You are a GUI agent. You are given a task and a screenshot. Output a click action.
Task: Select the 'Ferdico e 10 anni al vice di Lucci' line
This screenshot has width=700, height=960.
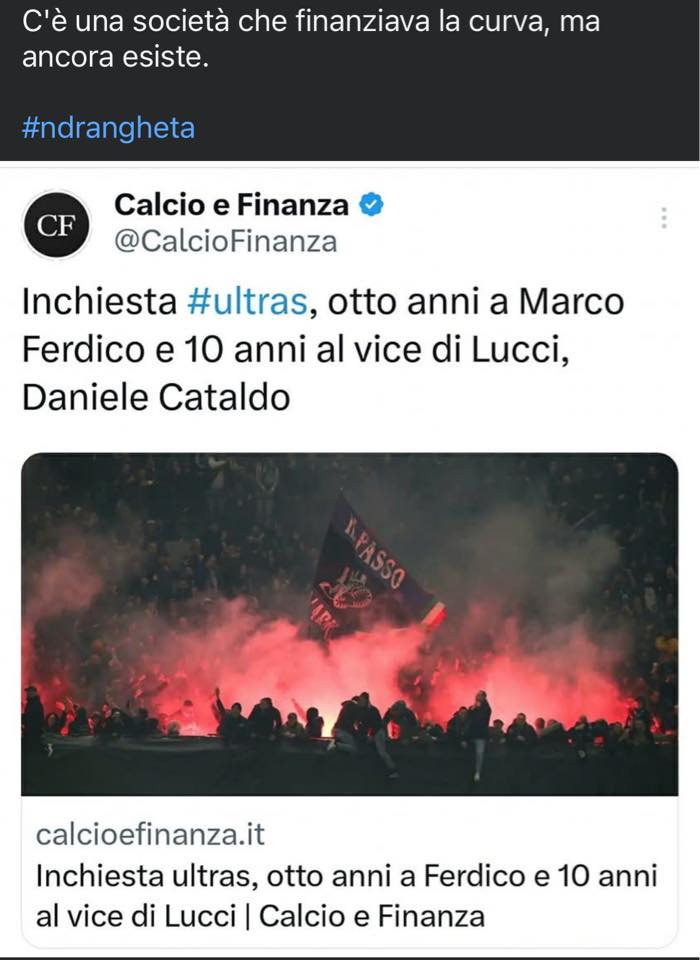point(296,350)
